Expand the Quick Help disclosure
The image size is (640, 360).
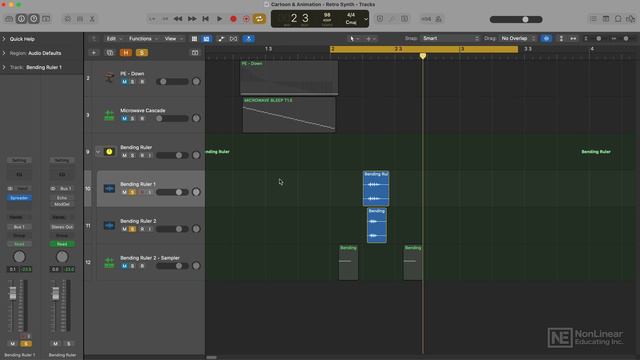click(x=4, y=39)
